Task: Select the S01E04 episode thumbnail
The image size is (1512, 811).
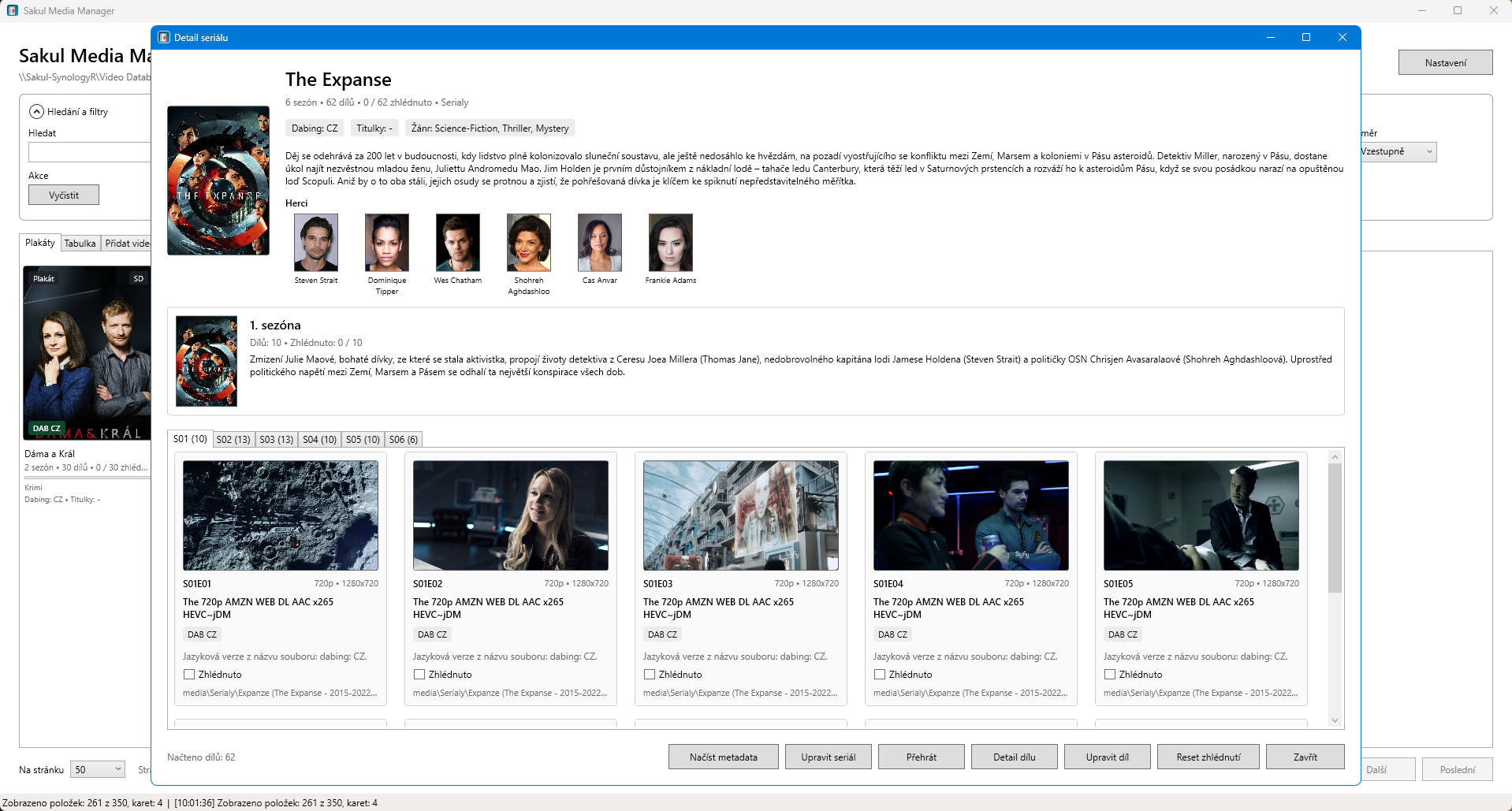Action: point(971,515)
